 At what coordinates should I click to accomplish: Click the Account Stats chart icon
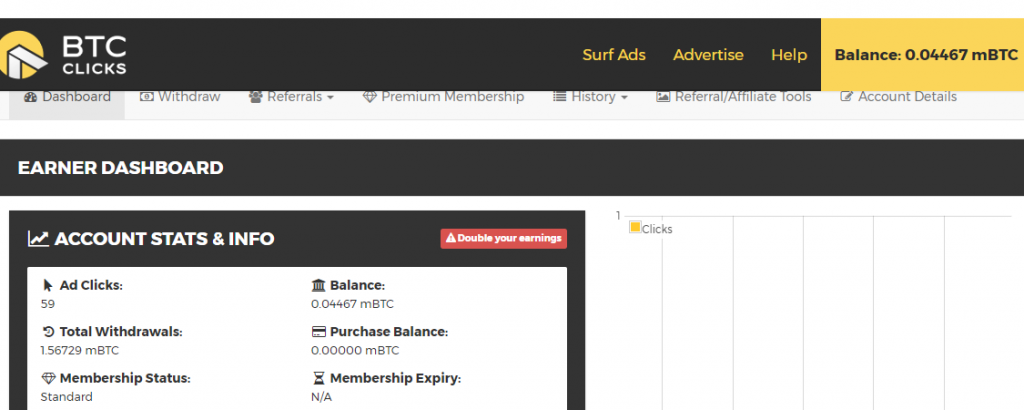(x=39, y=239)
